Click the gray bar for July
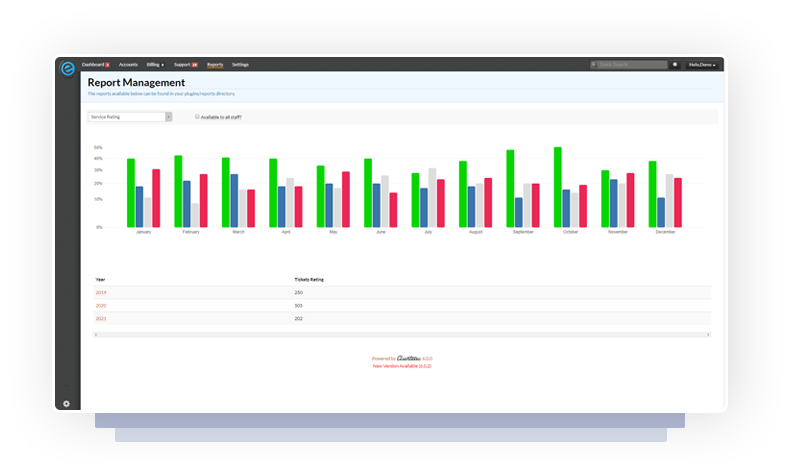The image size is (793, 476). click(432, 198)
